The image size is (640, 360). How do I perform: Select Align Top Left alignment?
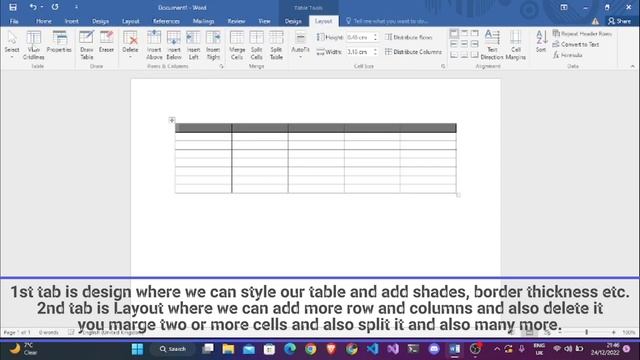(x=454, y=33)
